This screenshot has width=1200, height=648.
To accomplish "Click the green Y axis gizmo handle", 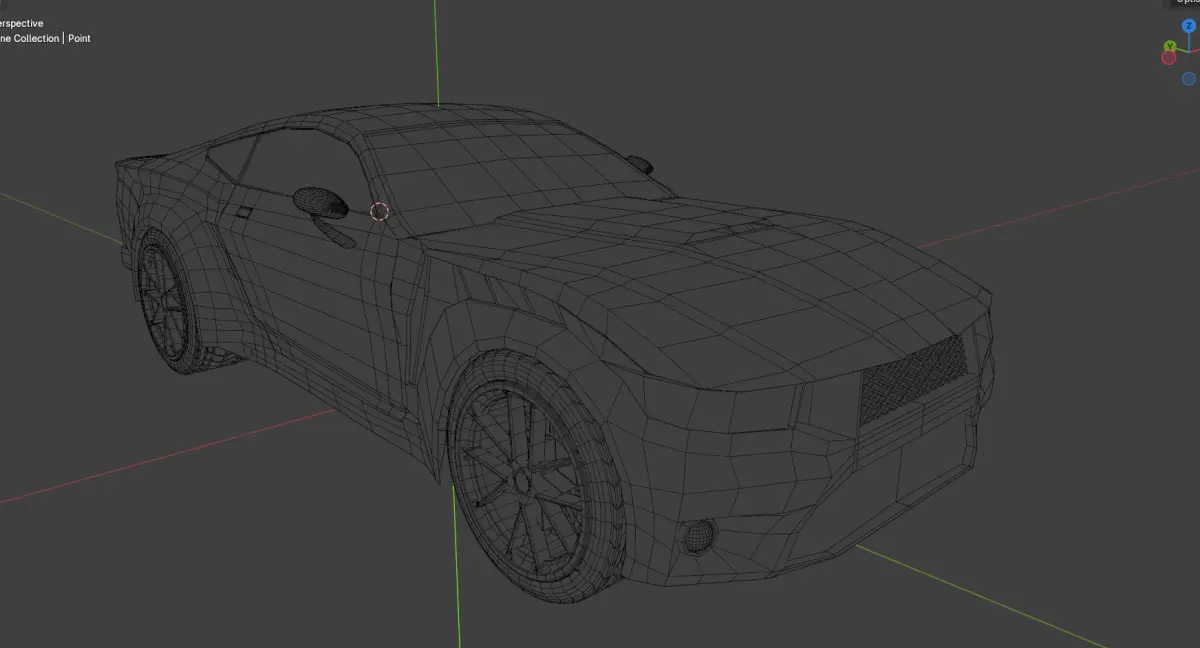I will [x=1170, y=46].
